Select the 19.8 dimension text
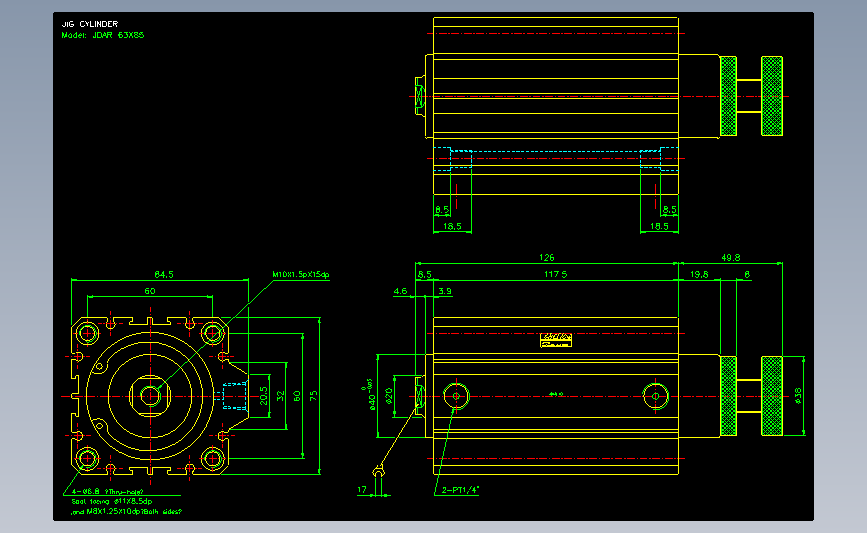 tap(699, 274)
